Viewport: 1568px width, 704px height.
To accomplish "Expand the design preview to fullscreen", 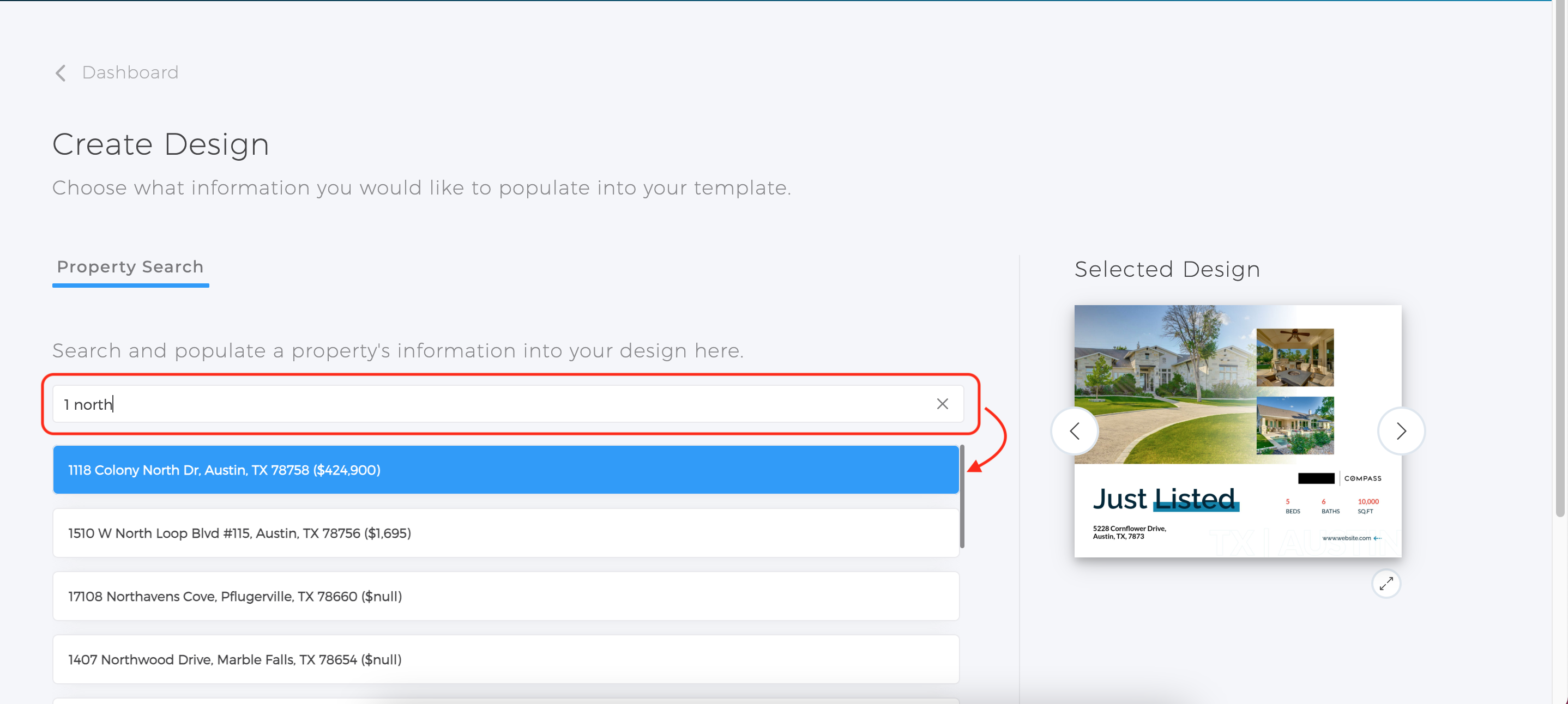I will coord(1386,584).
